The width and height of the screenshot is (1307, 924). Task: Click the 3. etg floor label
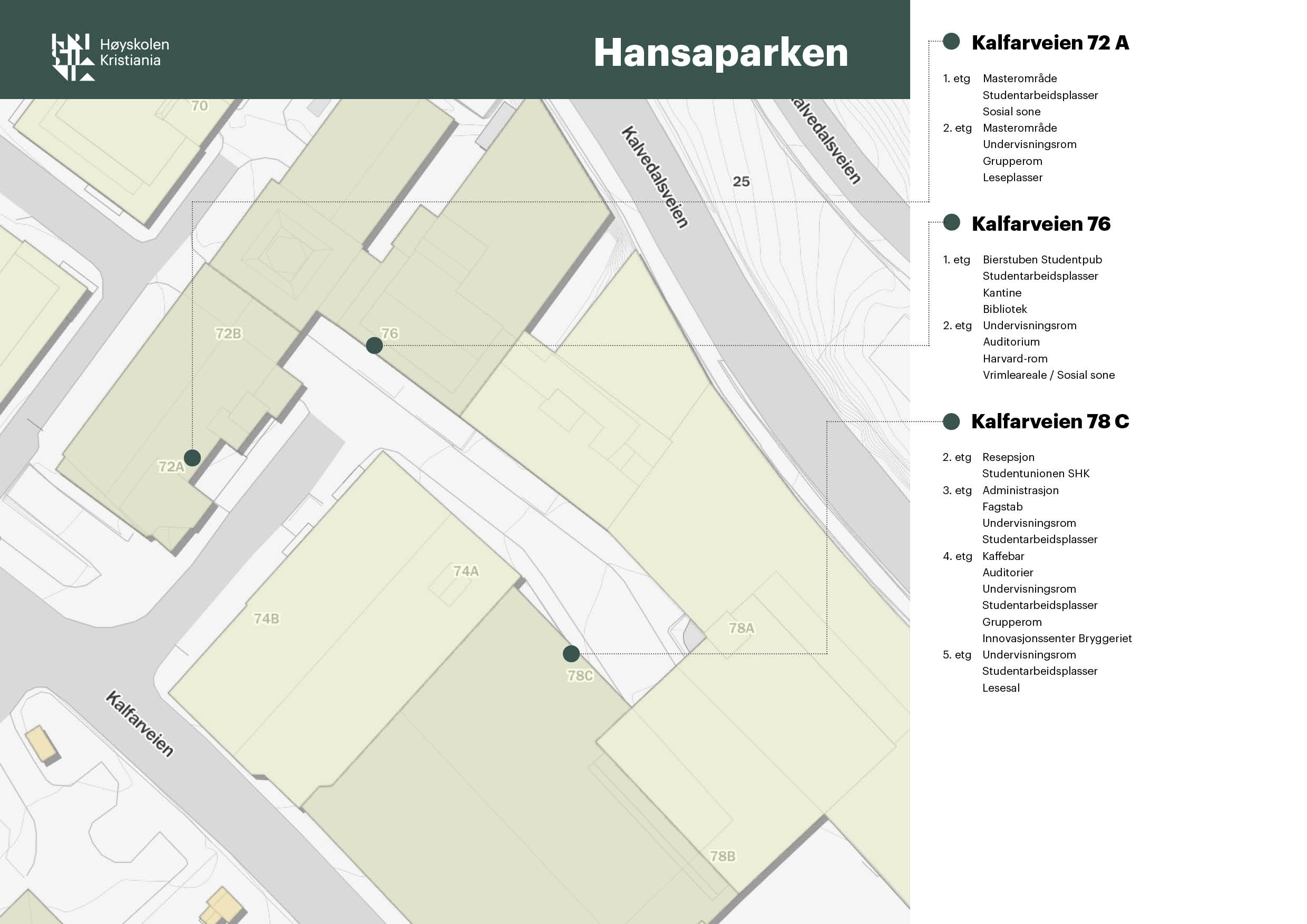pos(958,490)
